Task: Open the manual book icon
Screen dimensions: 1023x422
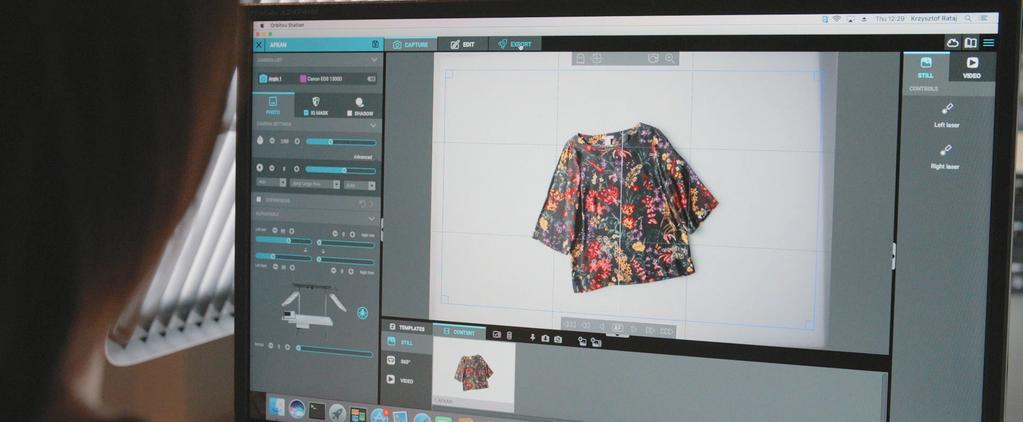Action: 971,43
